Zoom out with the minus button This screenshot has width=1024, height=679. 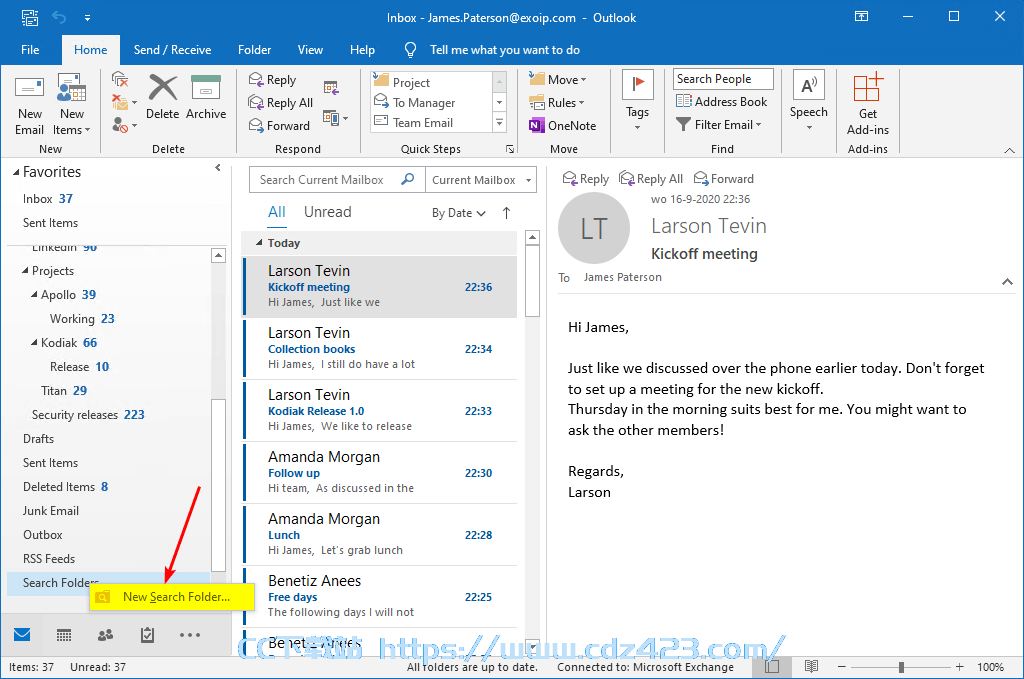842,667
